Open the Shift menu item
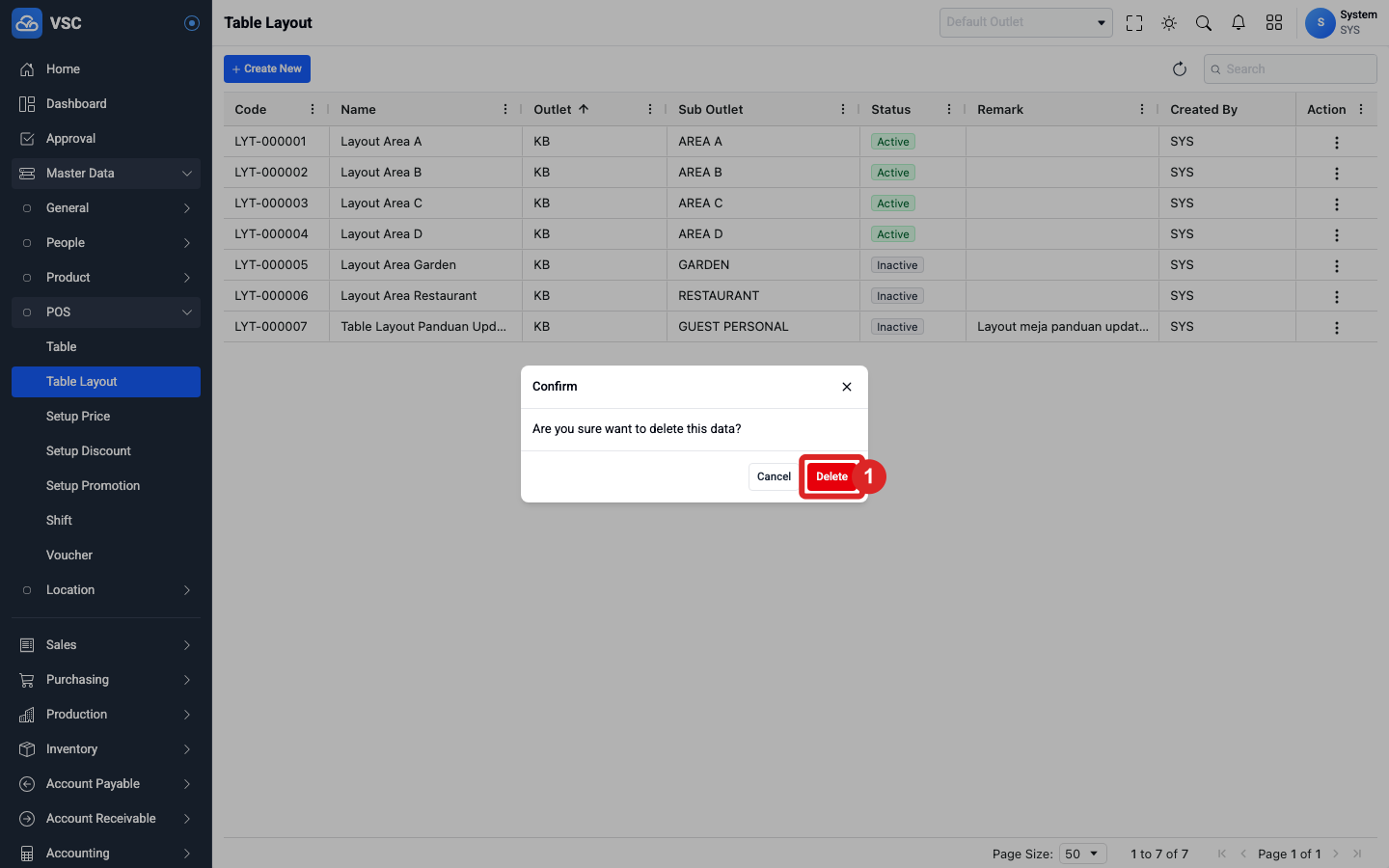This screenshot has height=868, width=1389. pos(106,521)
